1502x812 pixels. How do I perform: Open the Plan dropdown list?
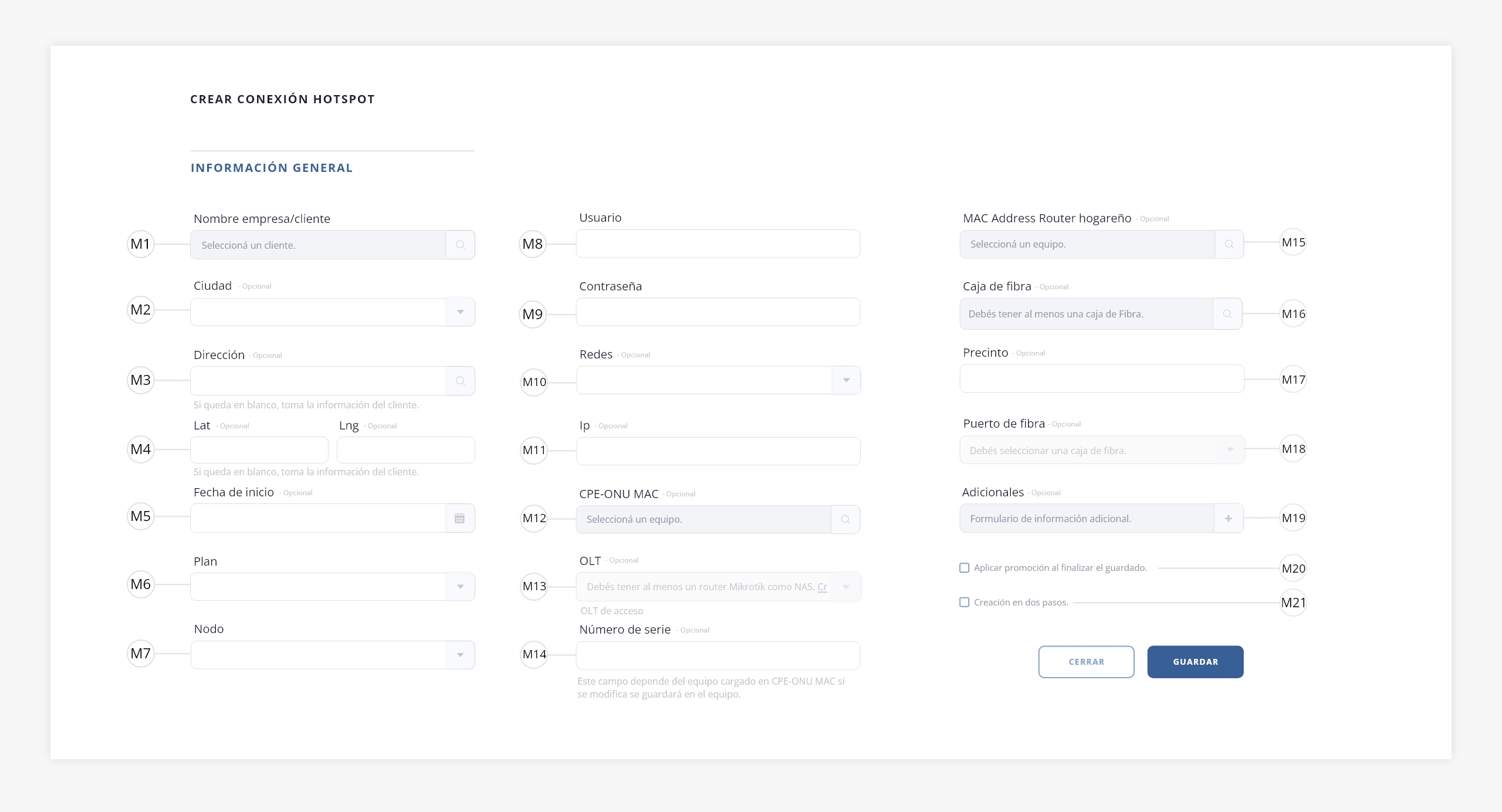coord(461,587)
